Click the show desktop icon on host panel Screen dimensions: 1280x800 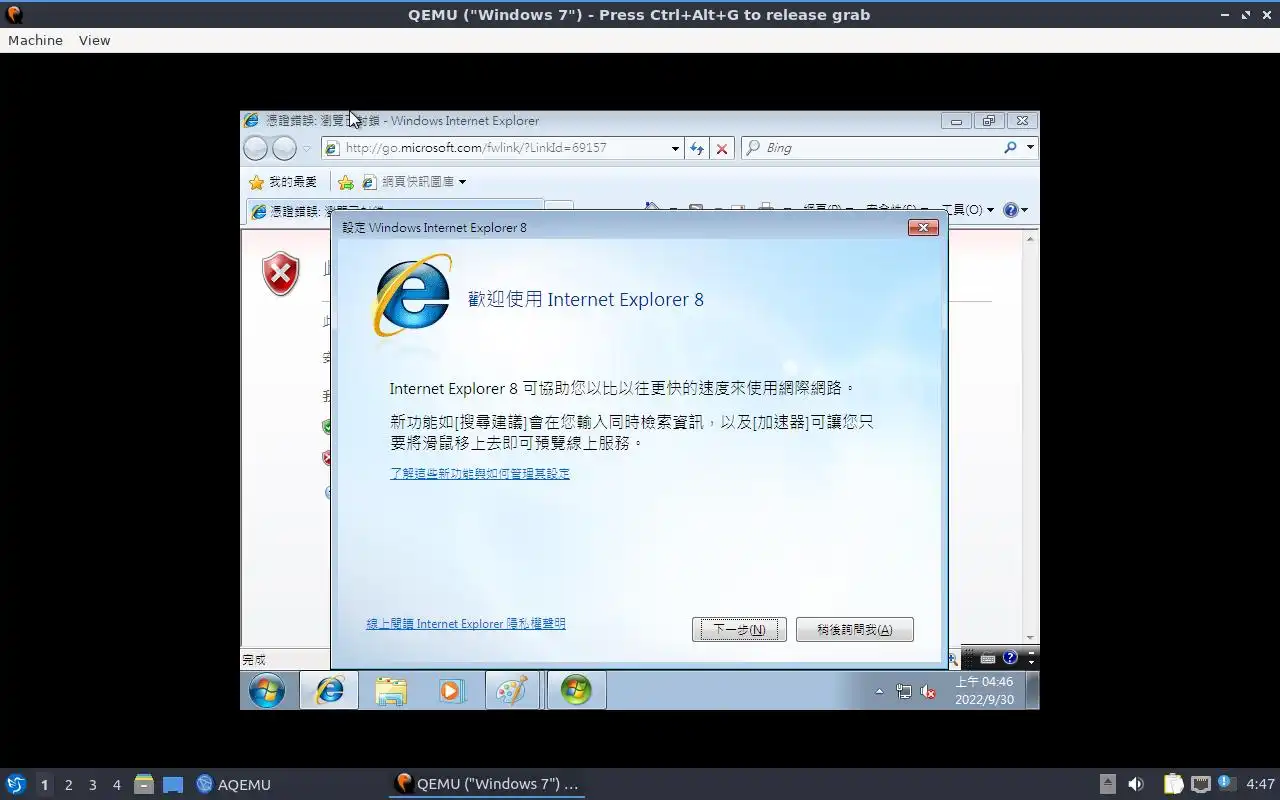point(173,784)
